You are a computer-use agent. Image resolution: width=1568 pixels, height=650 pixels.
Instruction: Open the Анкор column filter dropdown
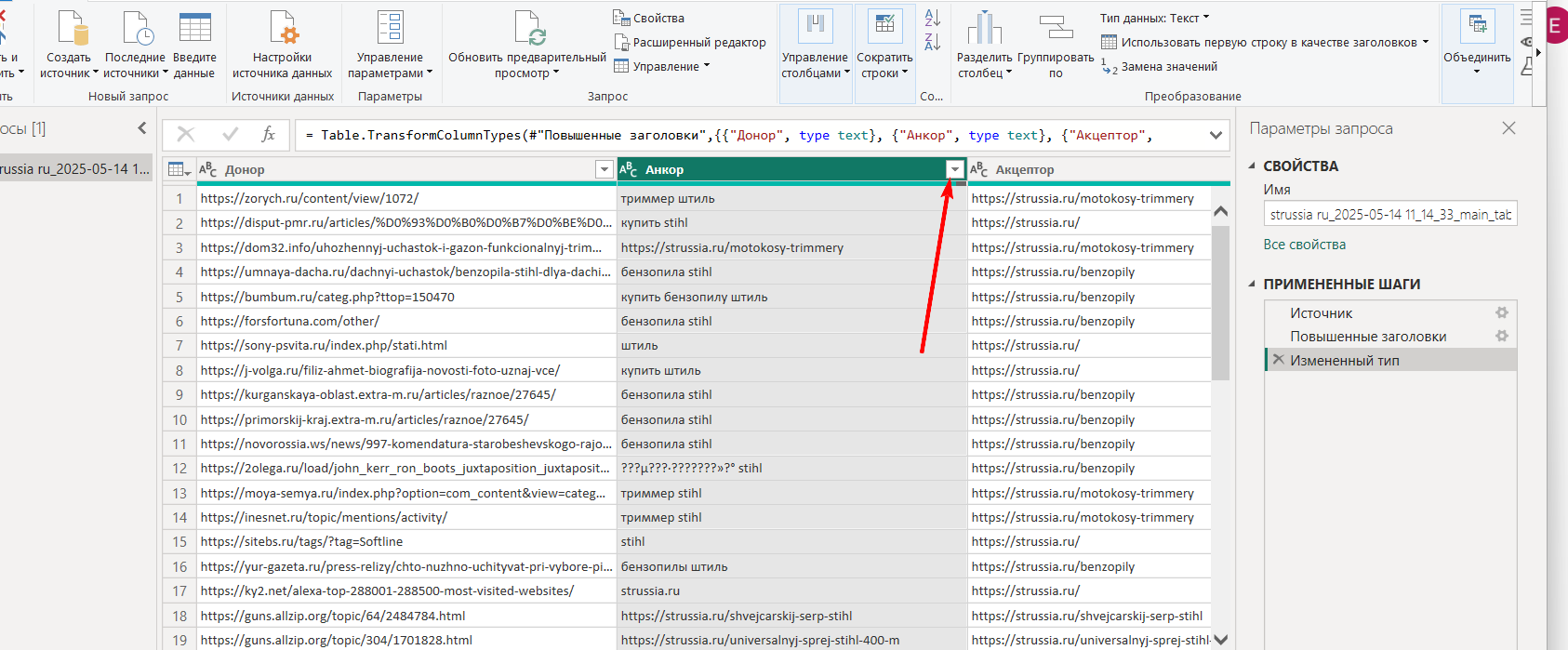[x=954, y=169]
